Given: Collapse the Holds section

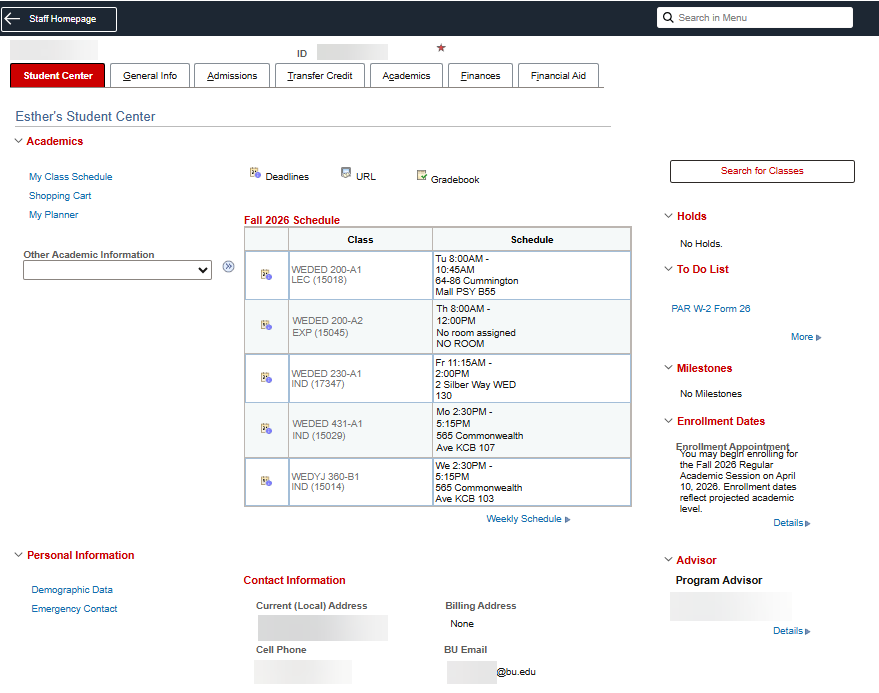Looking at the screenshot, I should click(668, 216).
